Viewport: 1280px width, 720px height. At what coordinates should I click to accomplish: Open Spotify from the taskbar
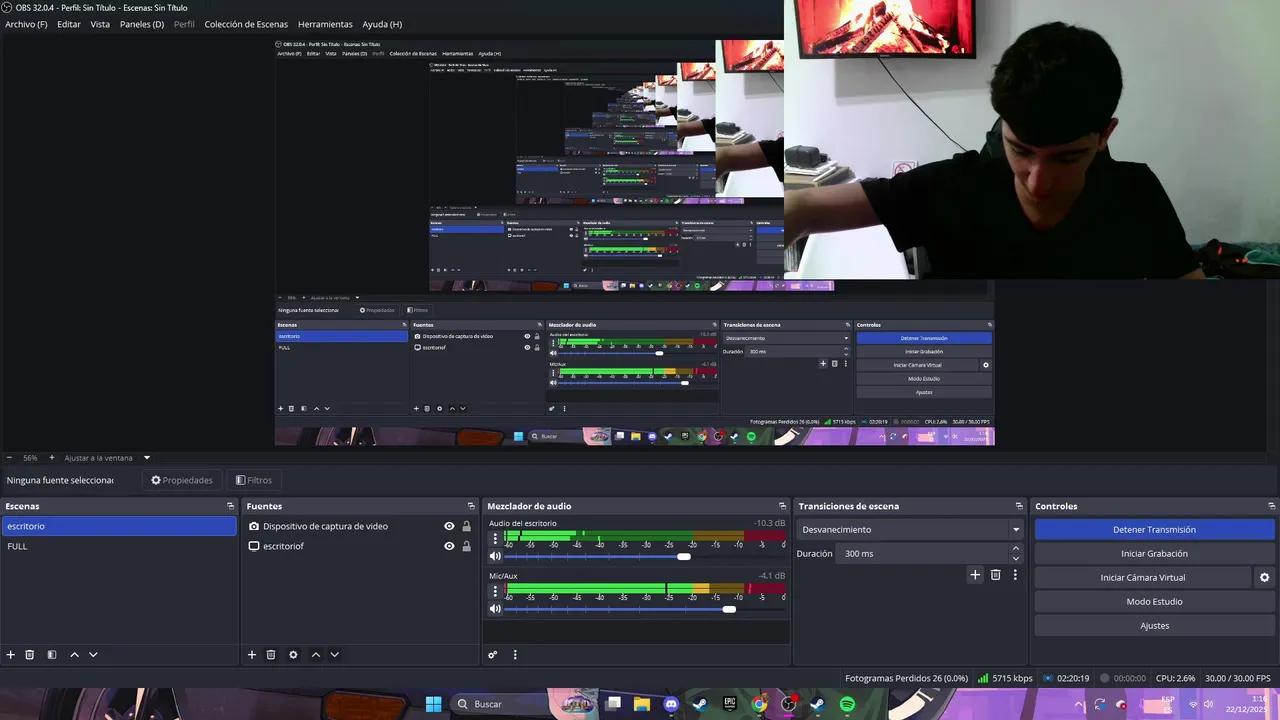847,704
